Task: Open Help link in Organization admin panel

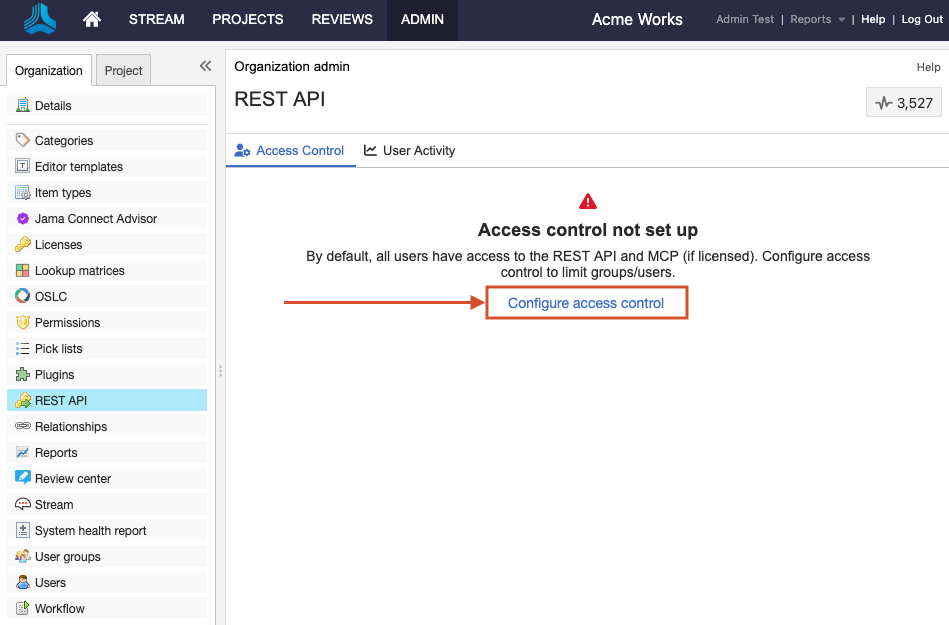Action: coord(928,67)
